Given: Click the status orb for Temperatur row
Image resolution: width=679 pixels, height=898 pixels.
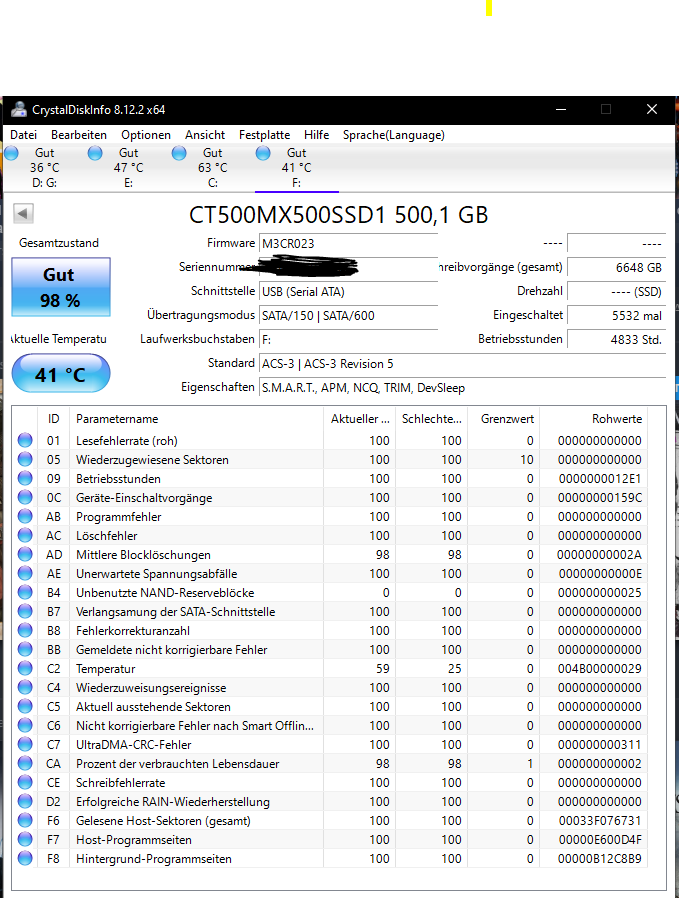Looking at the screenshot, I should [x=25, y=668].
